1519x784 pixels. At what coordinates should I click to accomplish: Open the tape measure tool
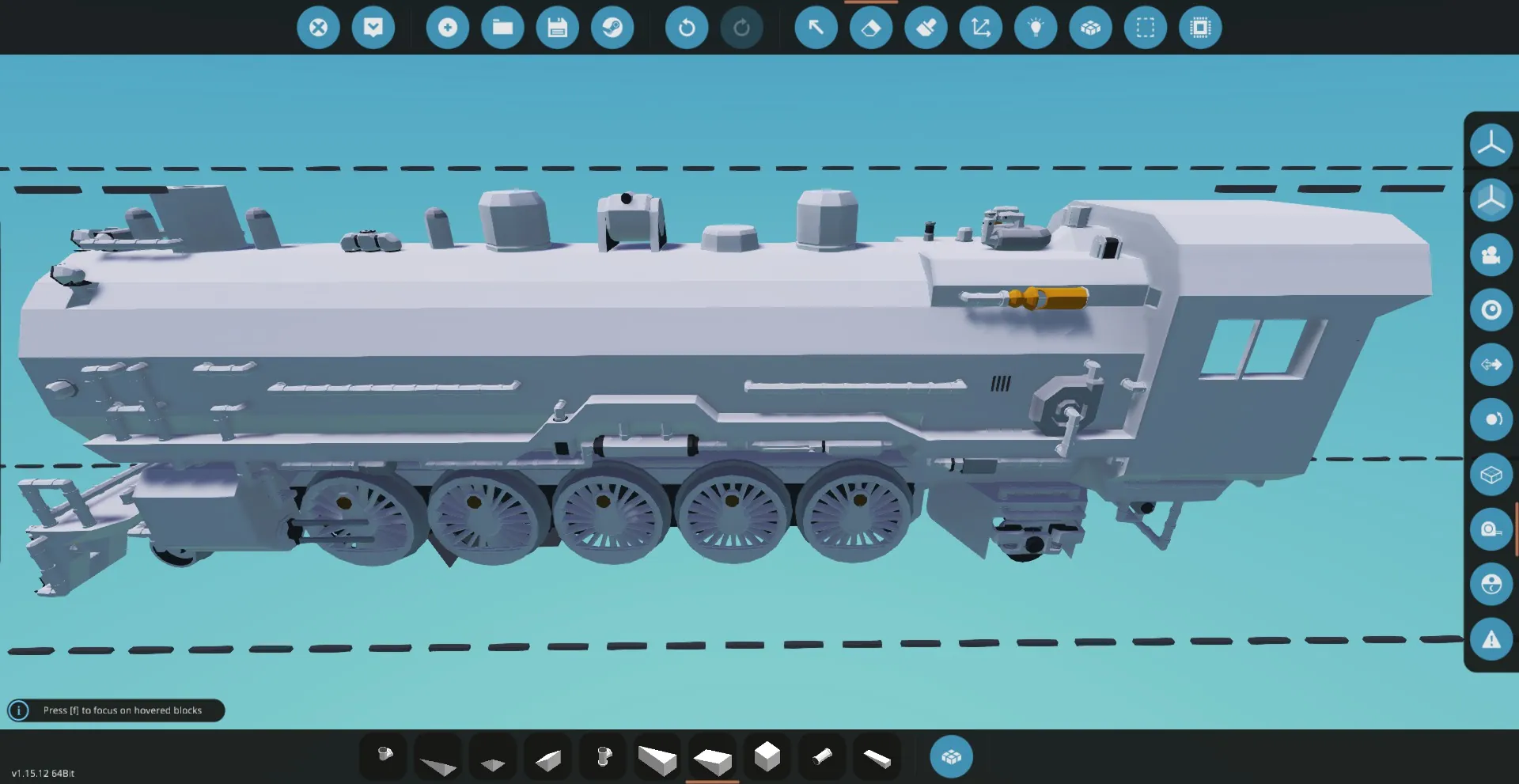[1491, 529]
